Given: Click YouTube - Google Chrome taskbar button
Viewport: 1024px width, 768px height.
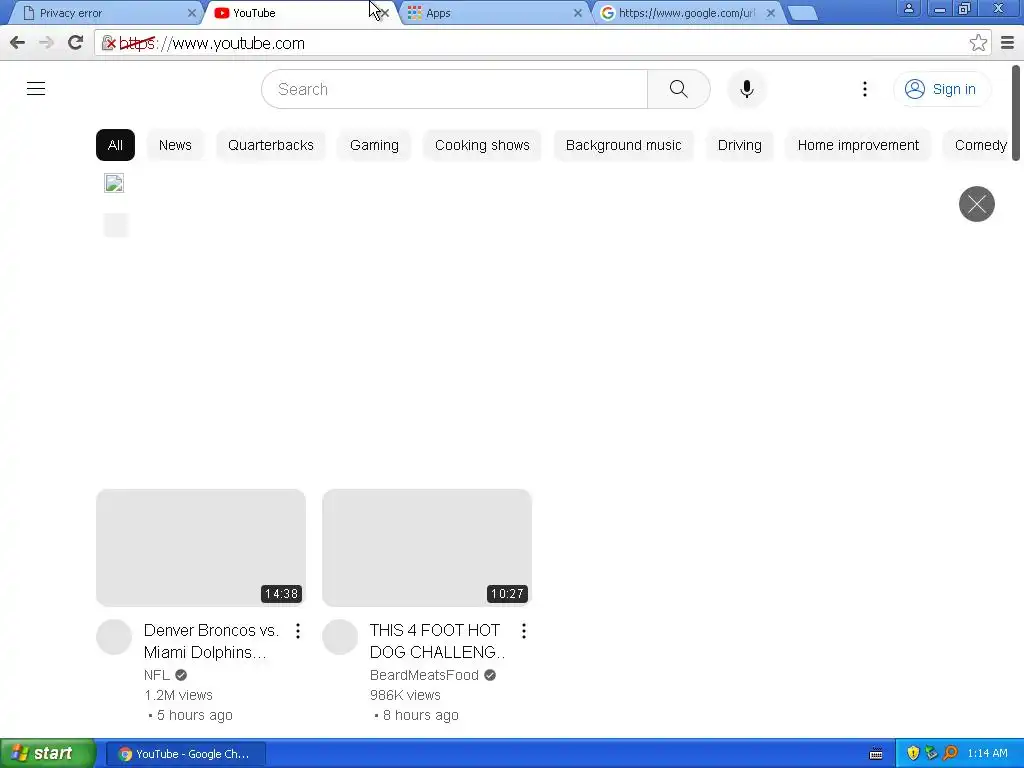Looking at the screenshot, I should click(x=185, y=754).
